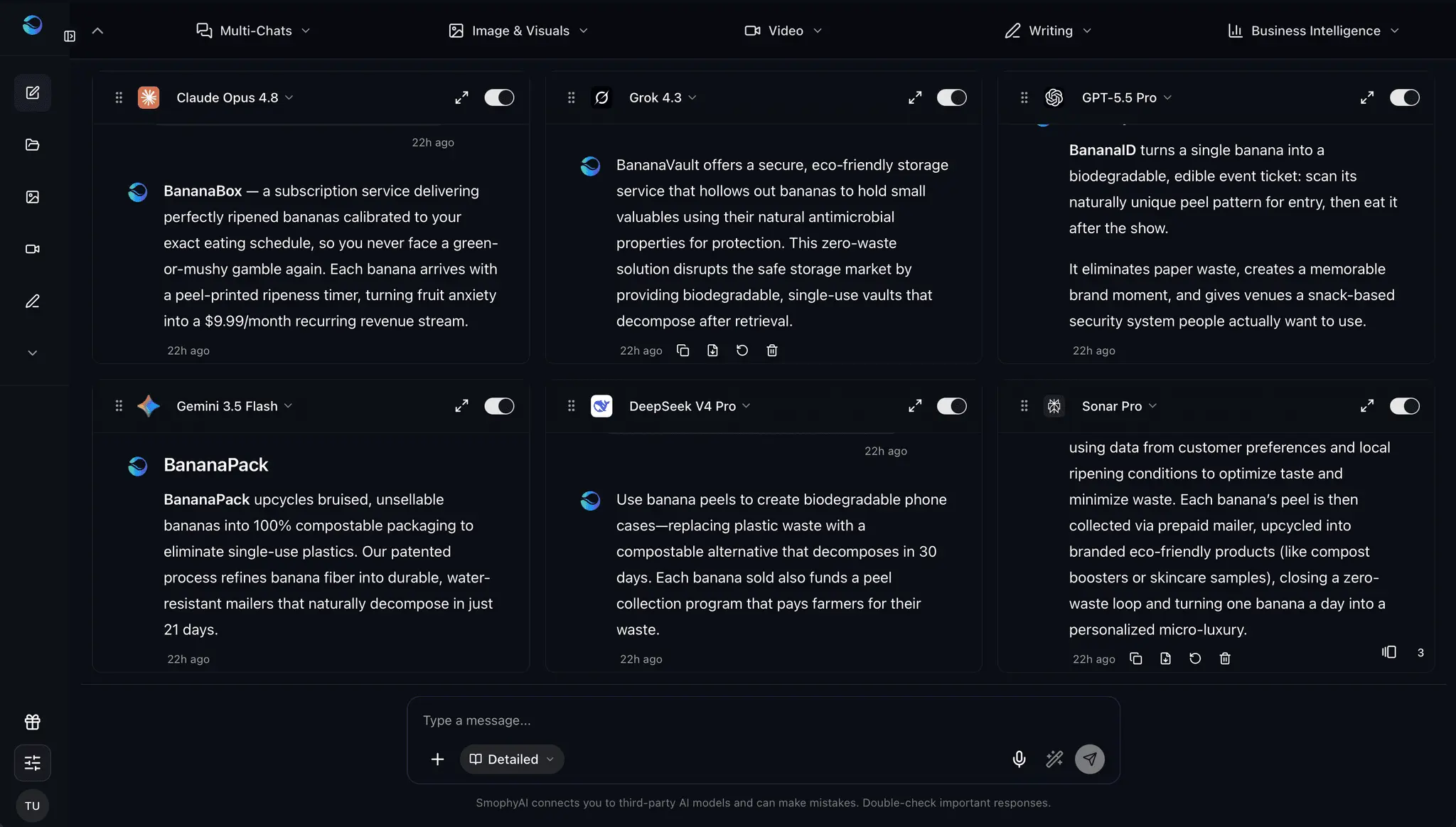
Task: Click the Grok 4.3 drag handle
Action: pos(572,97)
